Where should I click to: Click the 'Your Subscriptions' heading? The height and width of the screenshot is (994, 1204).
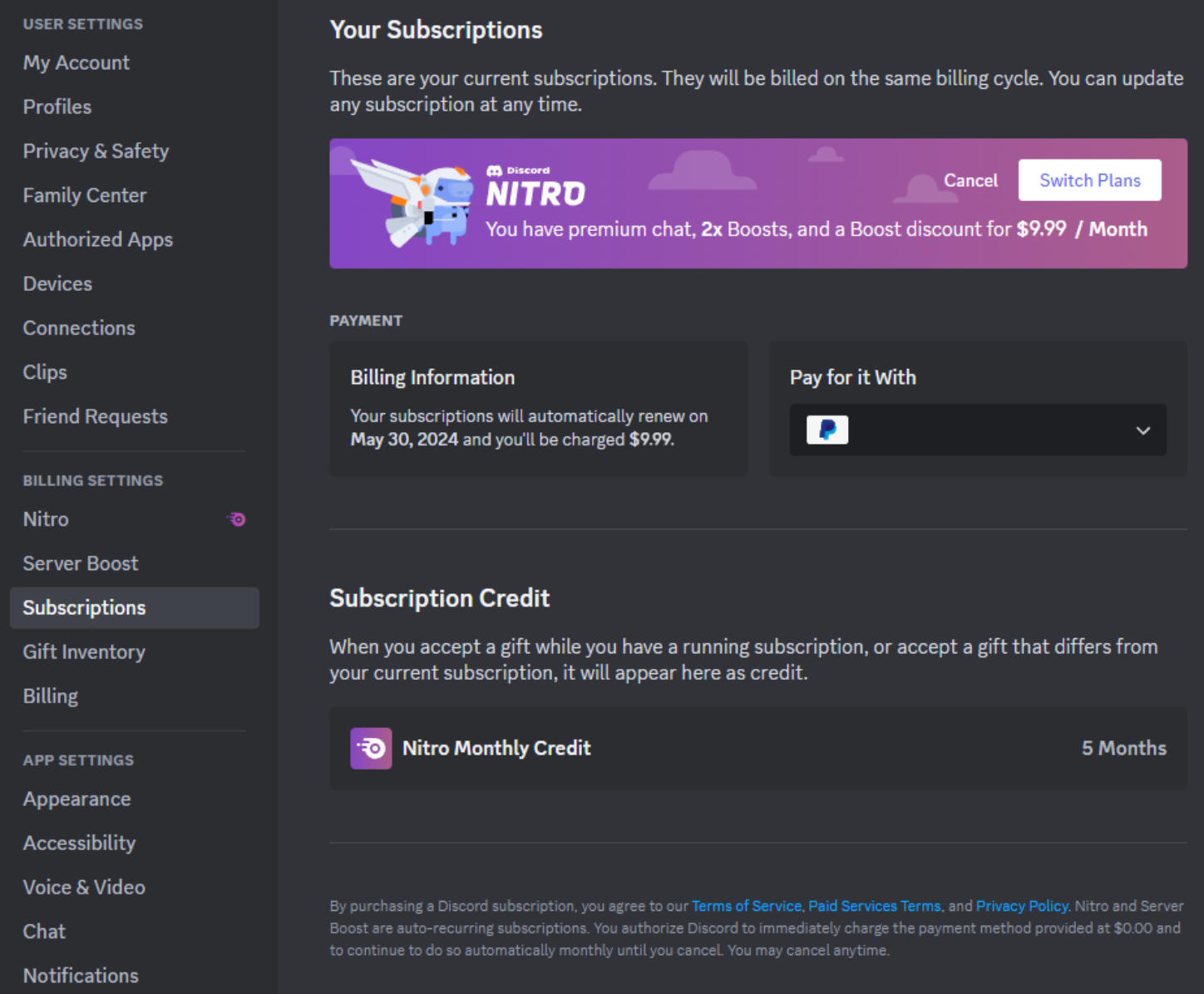pyautogui.click(x=436, y=30)
